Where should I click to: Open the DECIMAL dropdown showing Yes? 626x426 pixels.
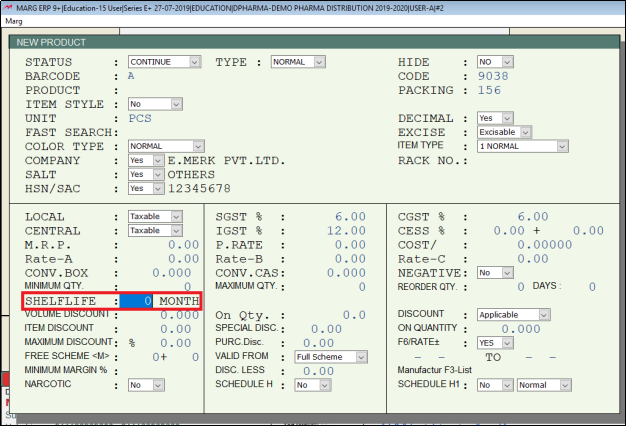point(495,118)
